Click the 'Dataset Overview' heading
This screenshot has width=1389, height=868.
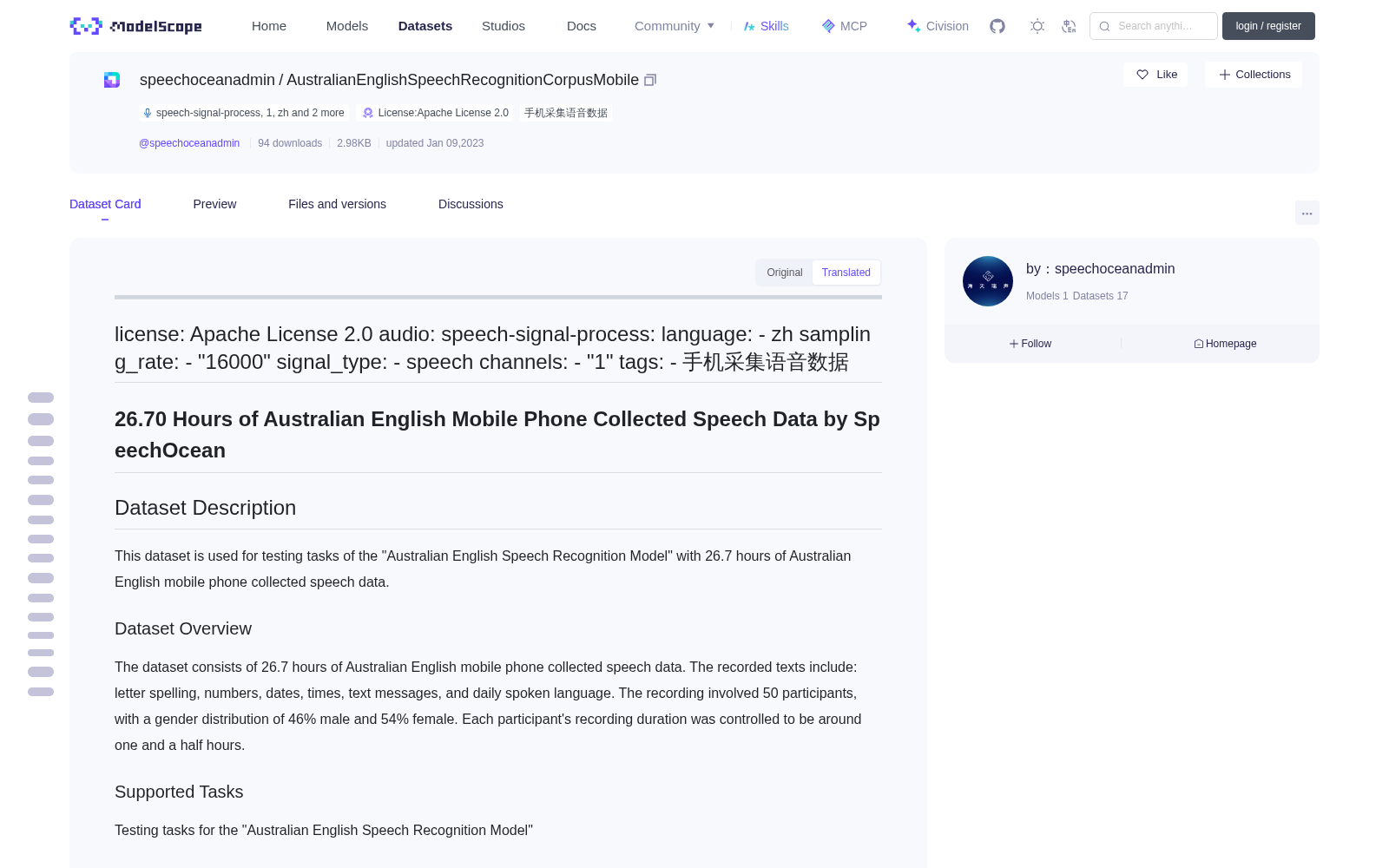tap(183, 628)
